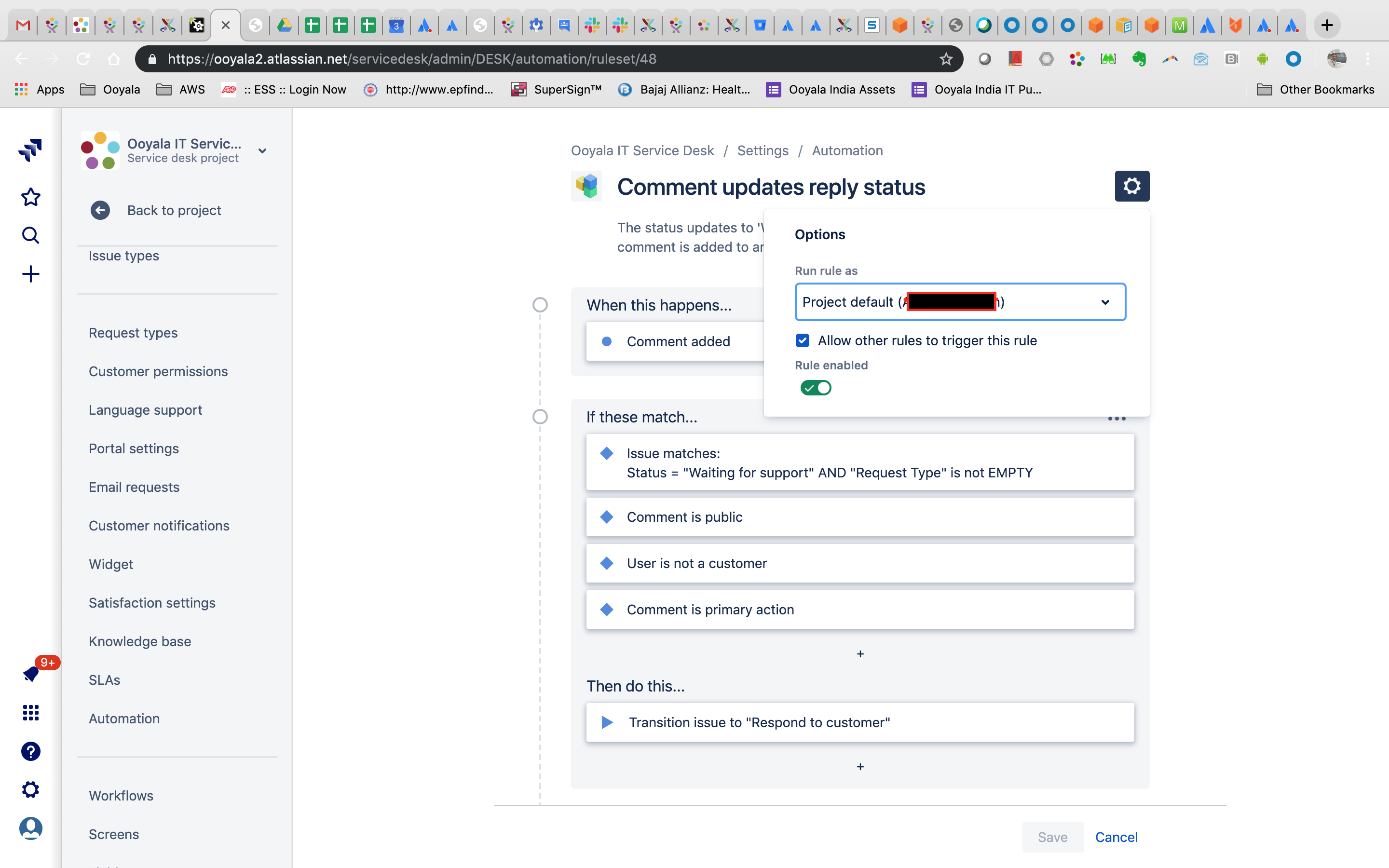Open Customer permissions settings
This screenshot has height=868, width=1389.
(158, 371)
